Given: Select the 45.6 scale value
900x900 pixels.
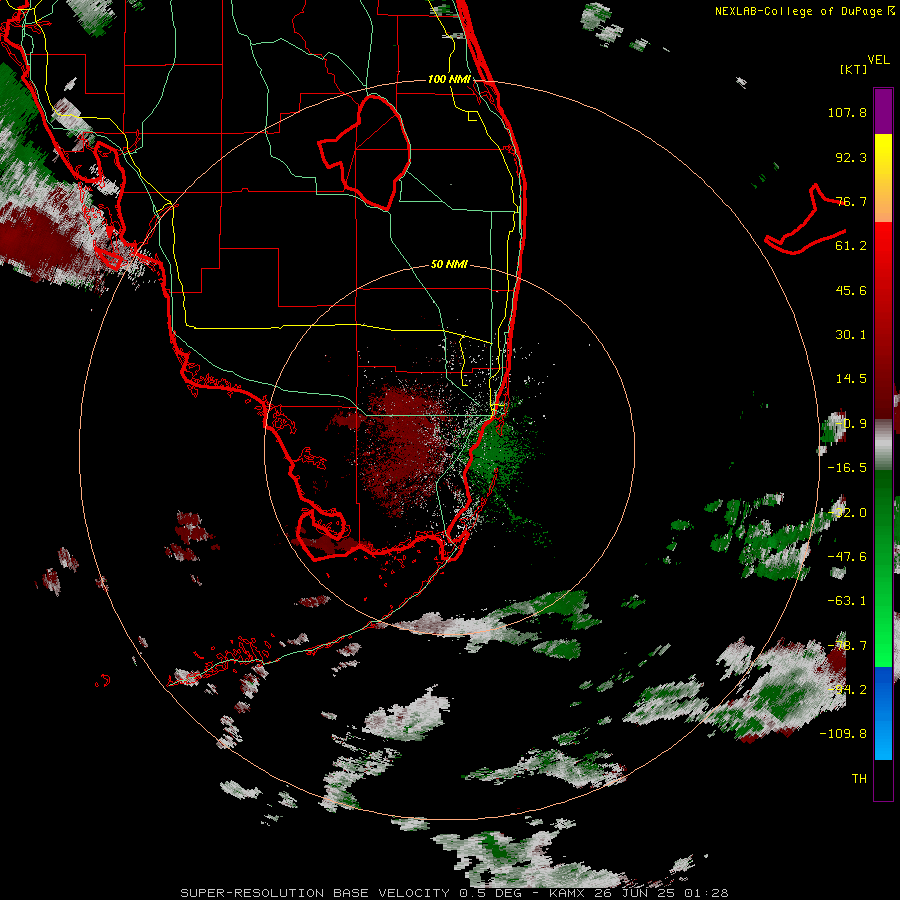Looking at the screenshot, I should tap(851, 290).
